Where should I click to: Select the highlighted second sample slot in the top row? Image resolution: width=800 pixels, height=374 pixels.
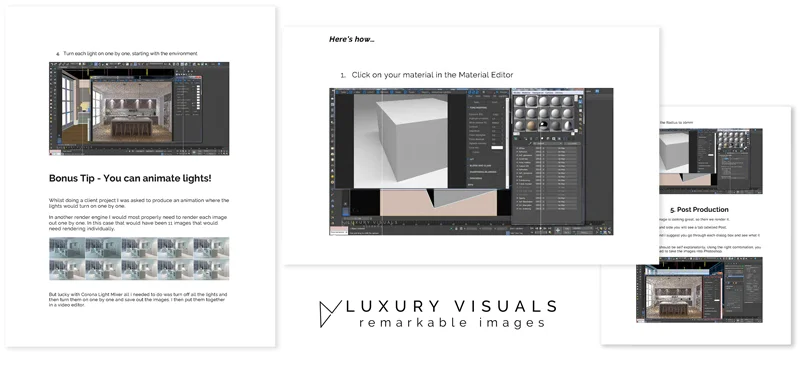coord(531,101)
